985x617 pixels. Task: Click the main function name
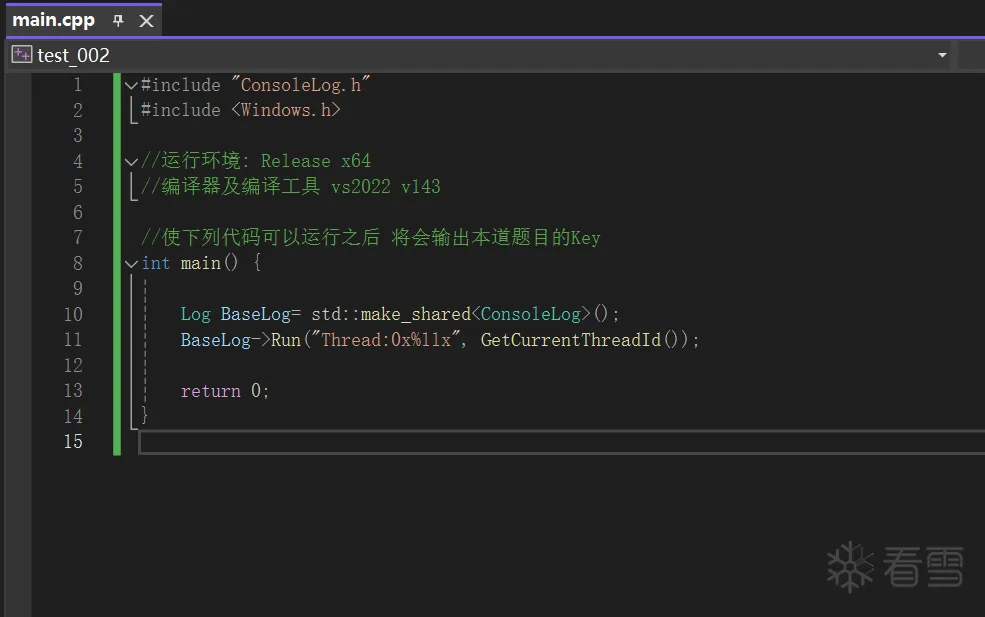pyautogui.click(x=200, y=263)
